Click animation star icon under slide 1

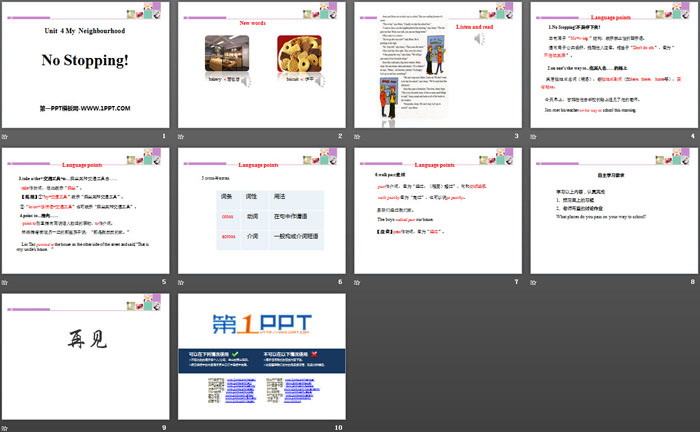[4, 137]
